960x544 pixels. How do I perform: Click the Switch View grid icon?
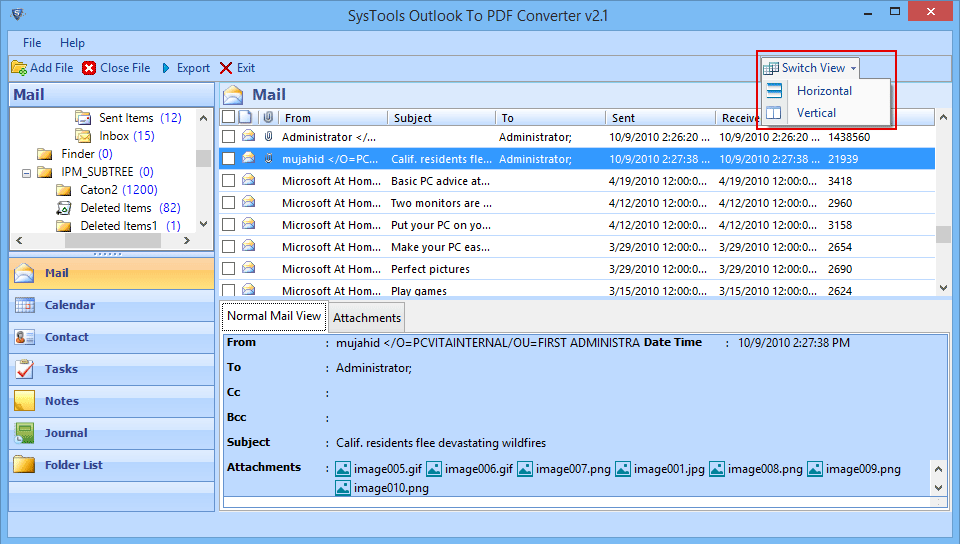coord(771,68)
